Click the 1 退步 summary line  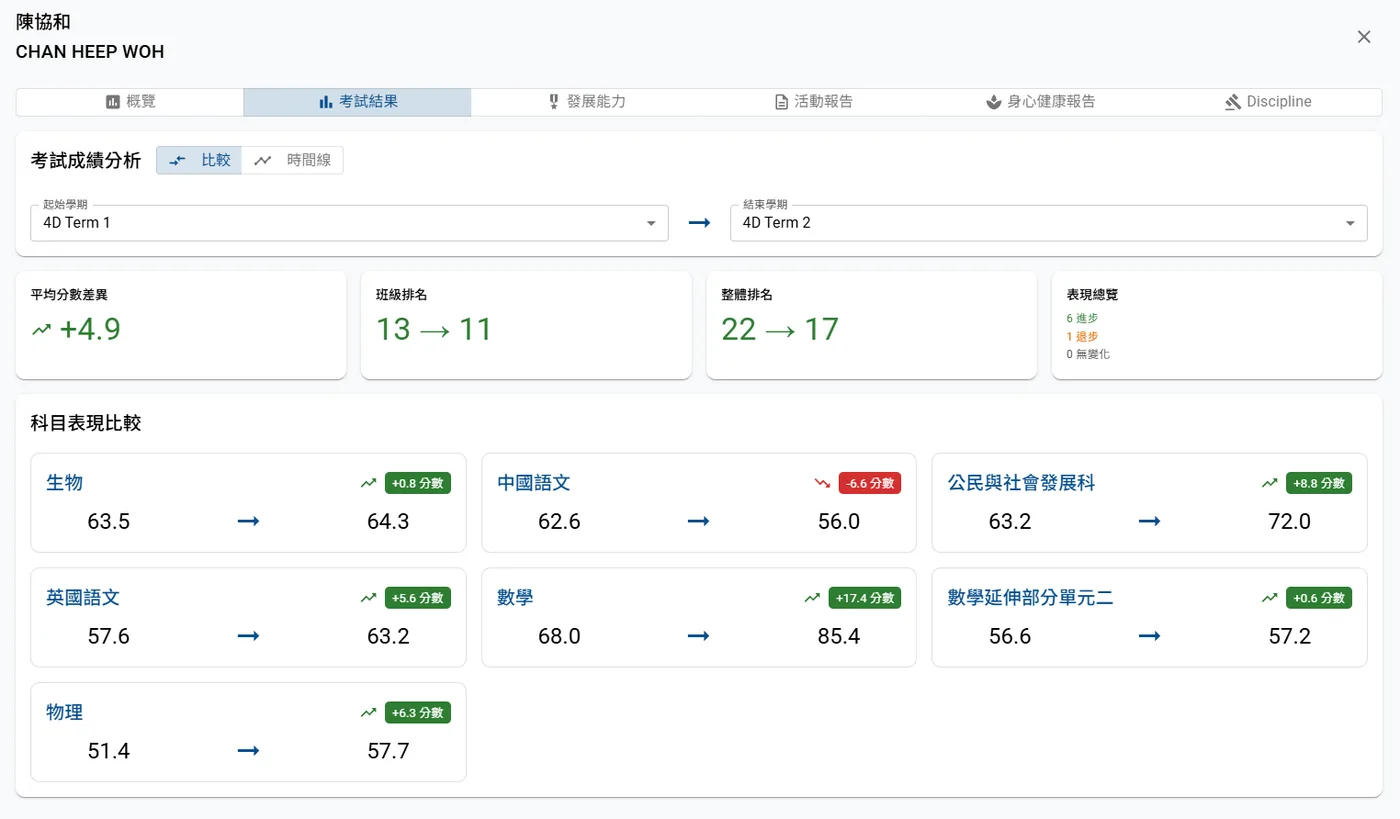[x=1082, y=337]
